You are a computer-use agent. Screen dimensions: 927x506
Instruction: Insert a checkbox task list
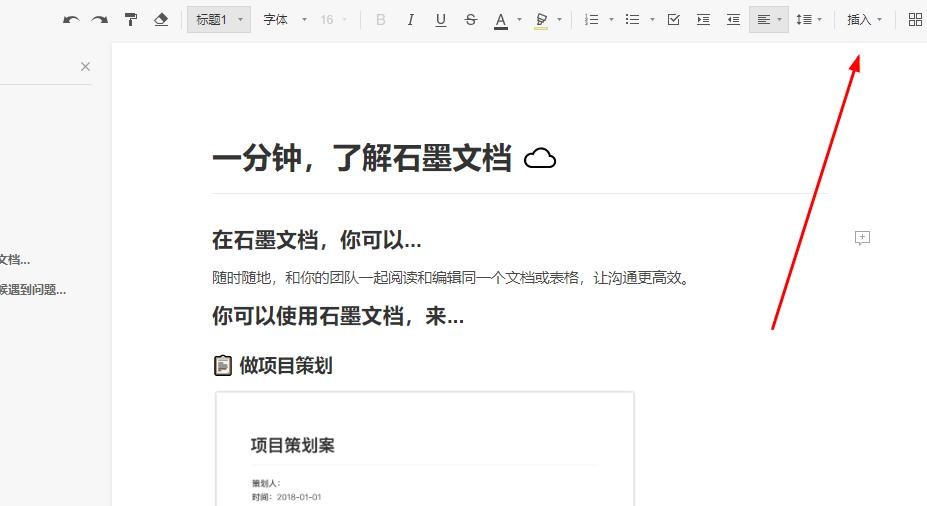pos(673,20)
